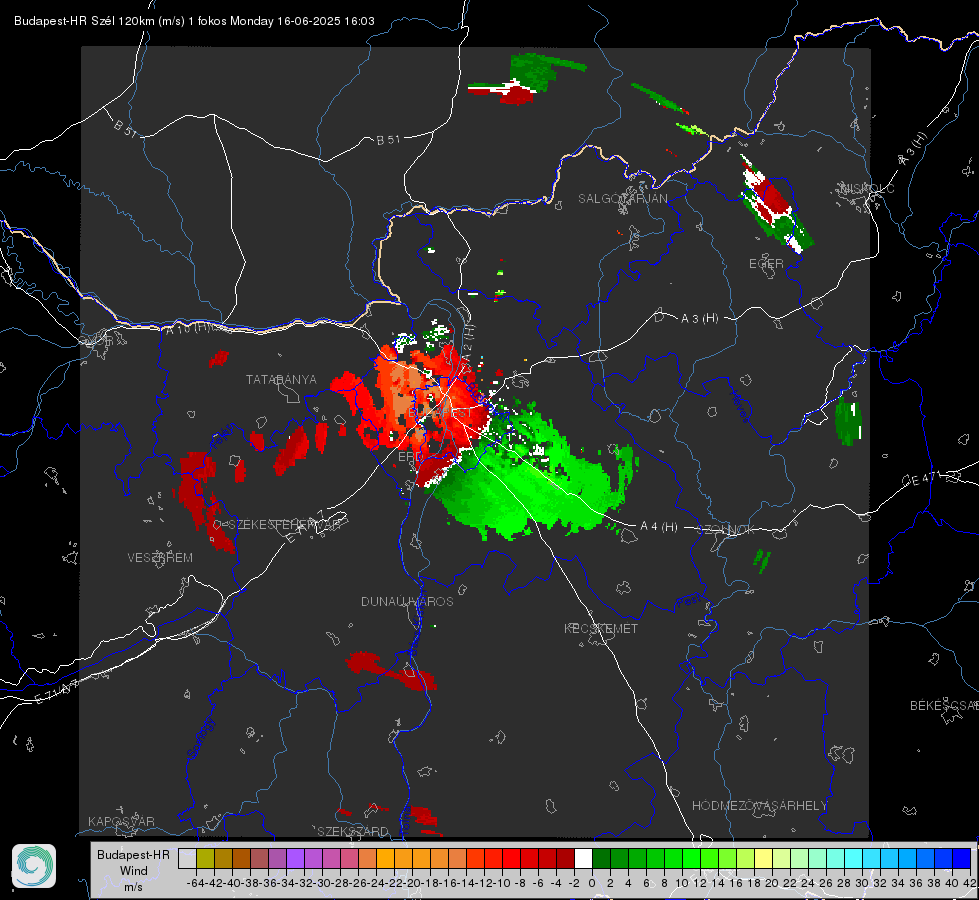
Task: Select the TATABÁNYA city label
Action: click(x=281, y=379)
